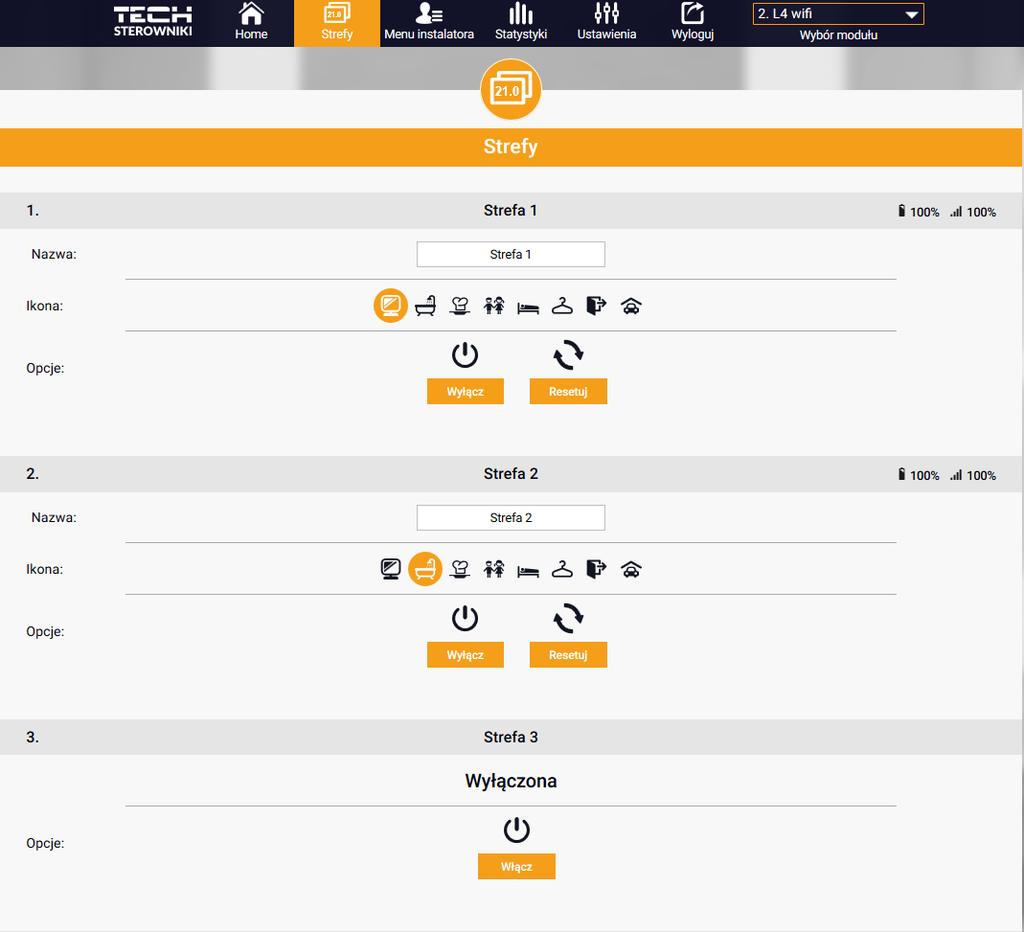This screenshot has width=1024, height=932.
Task: Turn off Strefa 1 with Wyłącz button
Action: click(x=465, y=391)
